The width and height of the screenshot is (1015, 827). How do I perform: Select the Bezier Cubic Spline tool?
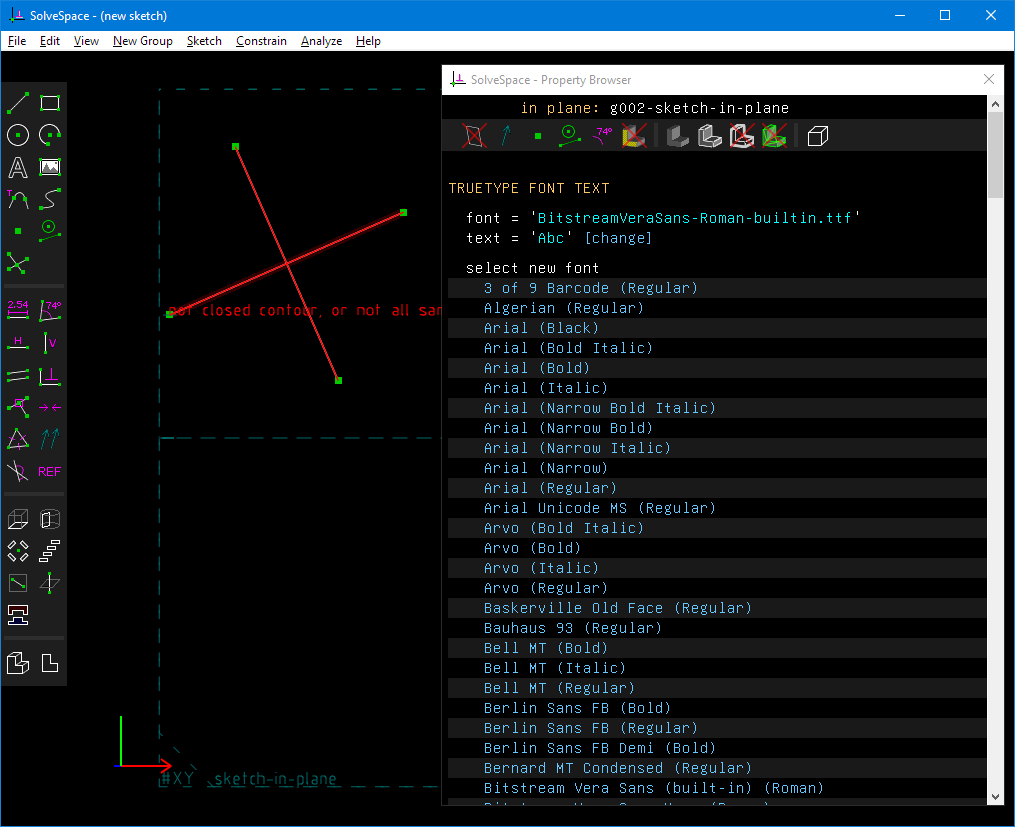click(x=49, y=199)
